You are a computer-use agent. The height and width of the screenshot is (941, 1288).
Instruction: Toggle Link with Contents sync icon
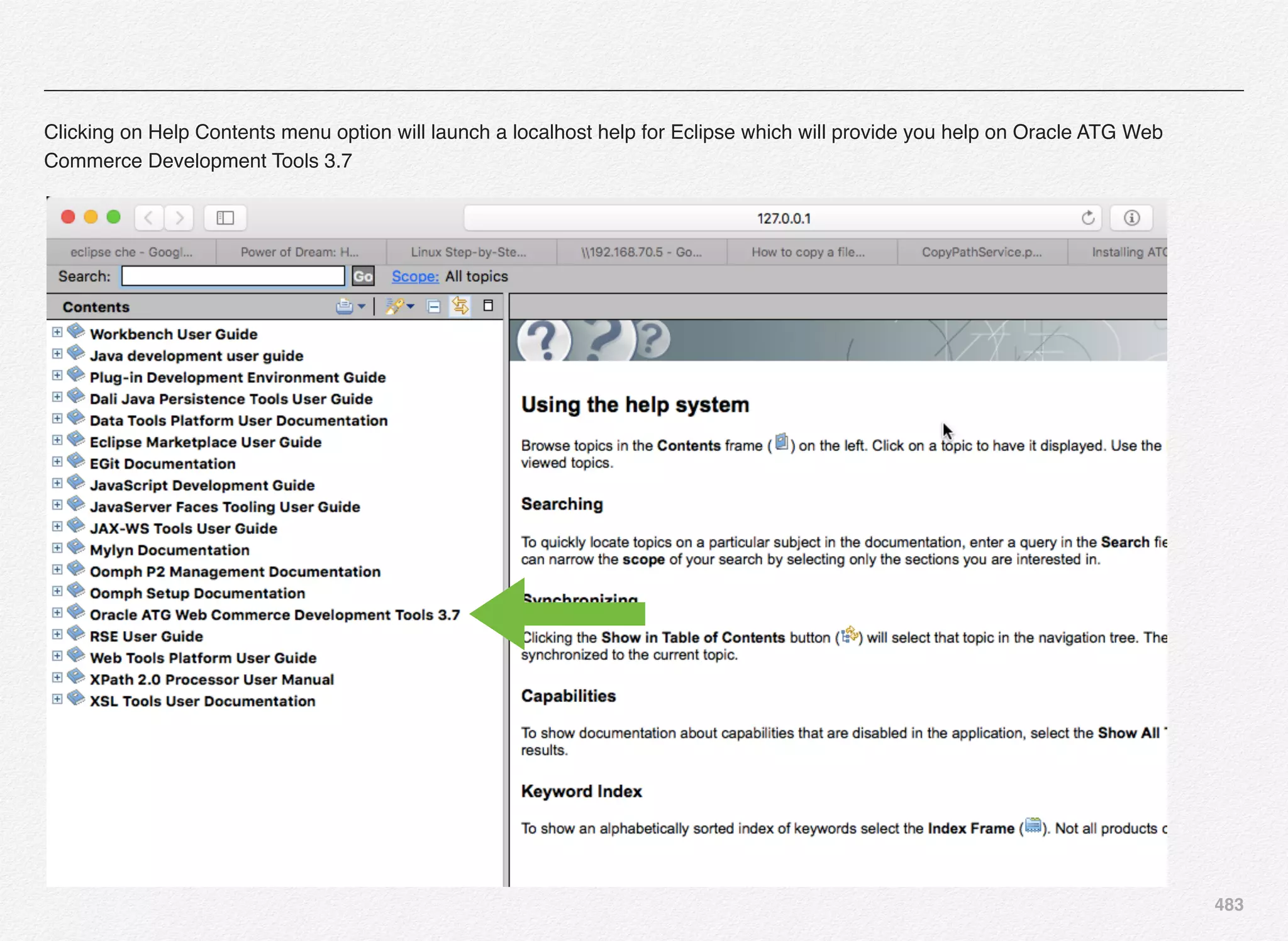click(x=460, y=306)
